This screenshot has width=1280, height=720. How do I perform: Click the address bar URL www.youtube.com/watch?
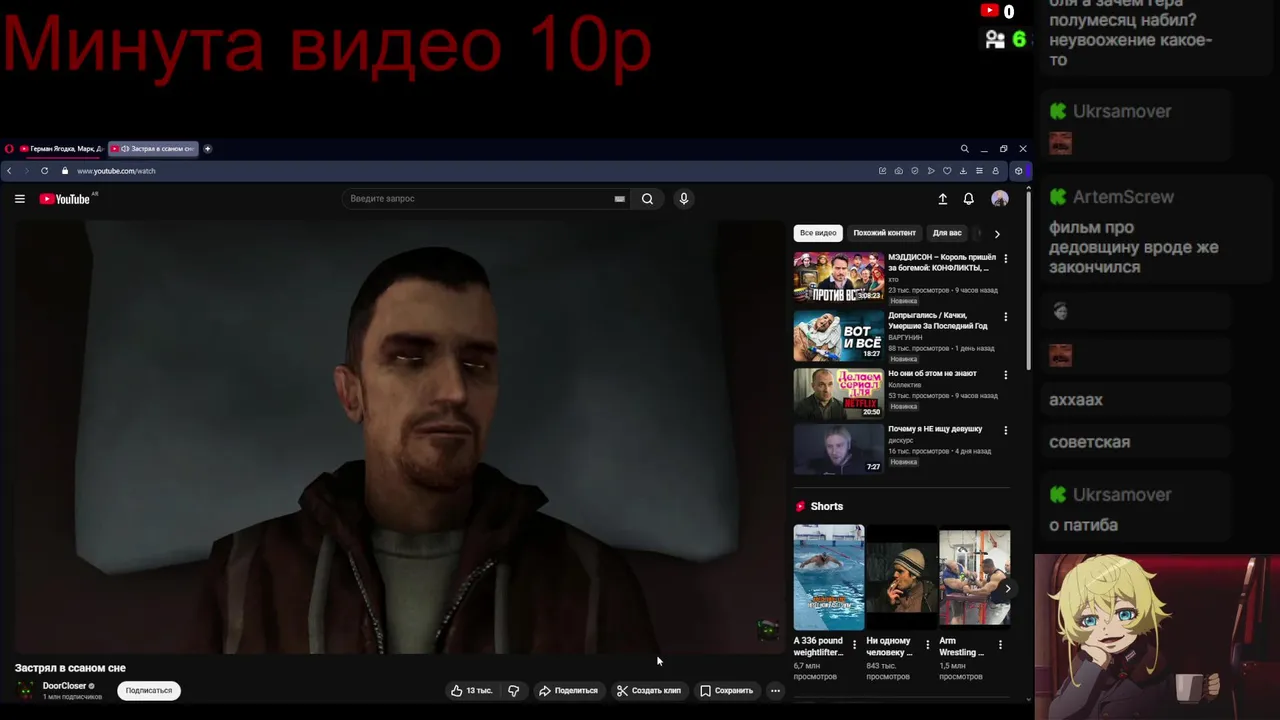point(116,171)
